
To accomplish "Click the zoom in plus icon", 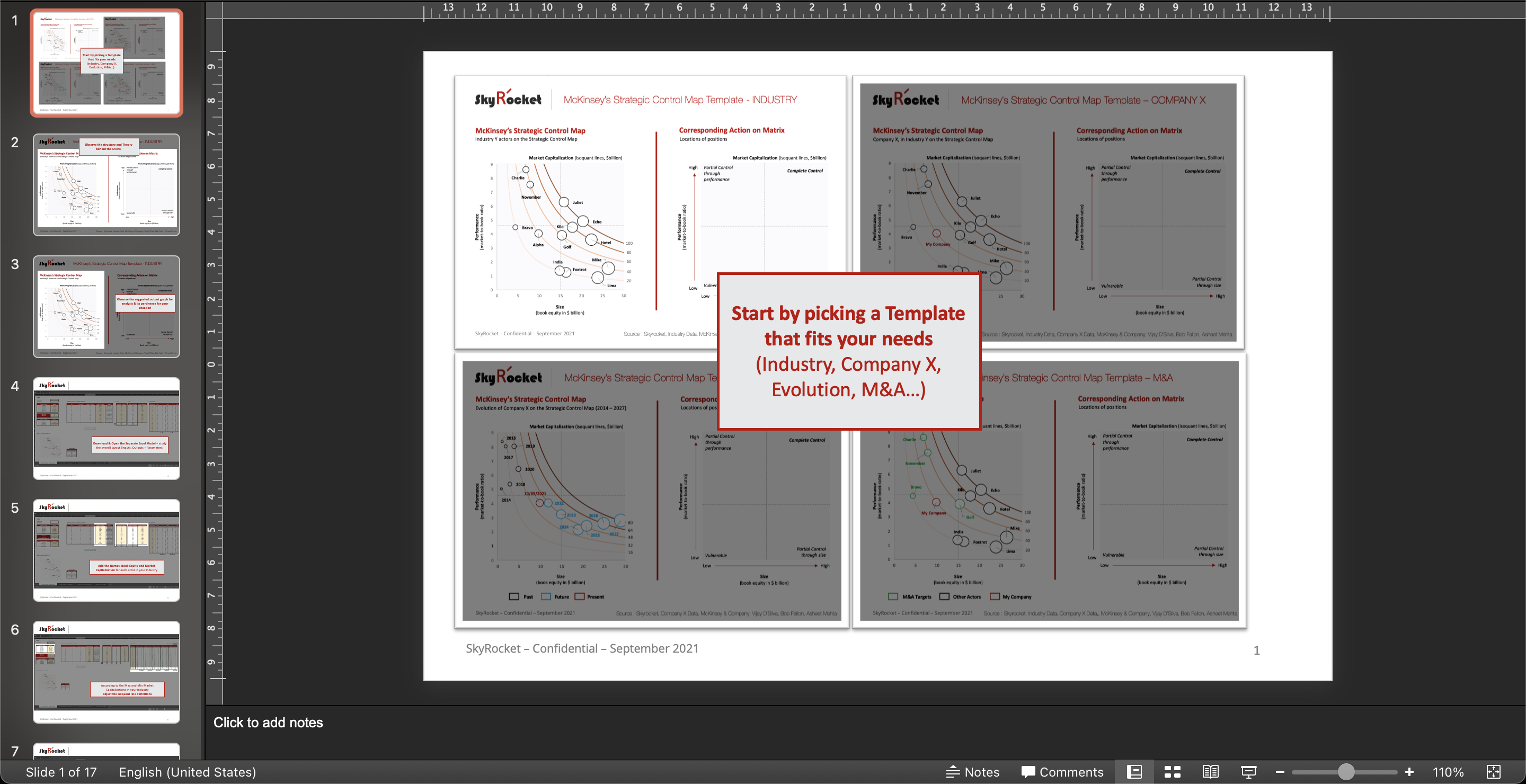I will (1409, 772).
